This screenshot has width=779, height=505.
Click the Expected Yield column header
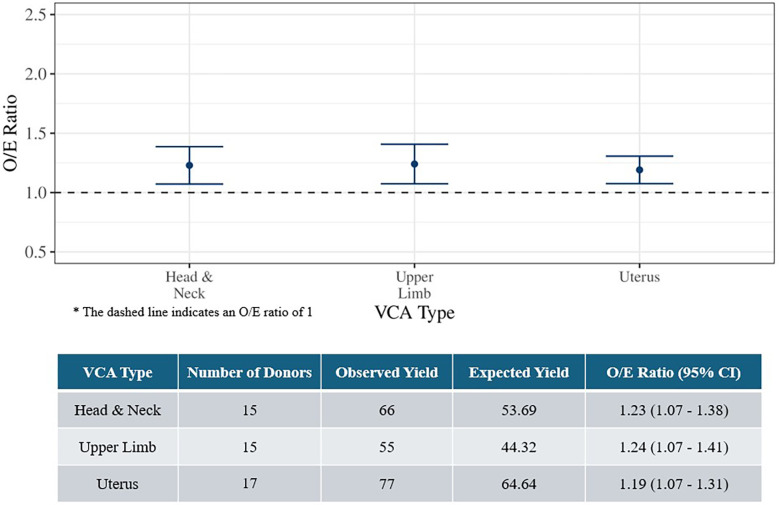[519, 372]
